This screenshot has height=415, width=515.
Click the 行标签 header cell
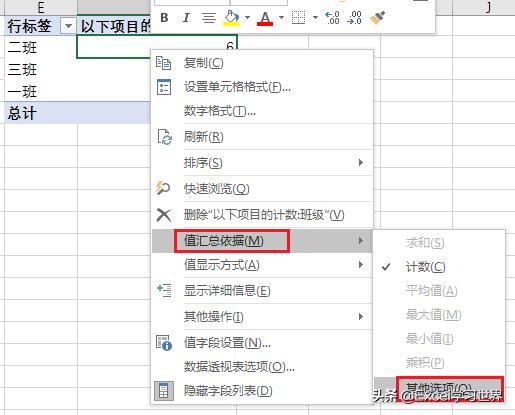coord(41,26)
